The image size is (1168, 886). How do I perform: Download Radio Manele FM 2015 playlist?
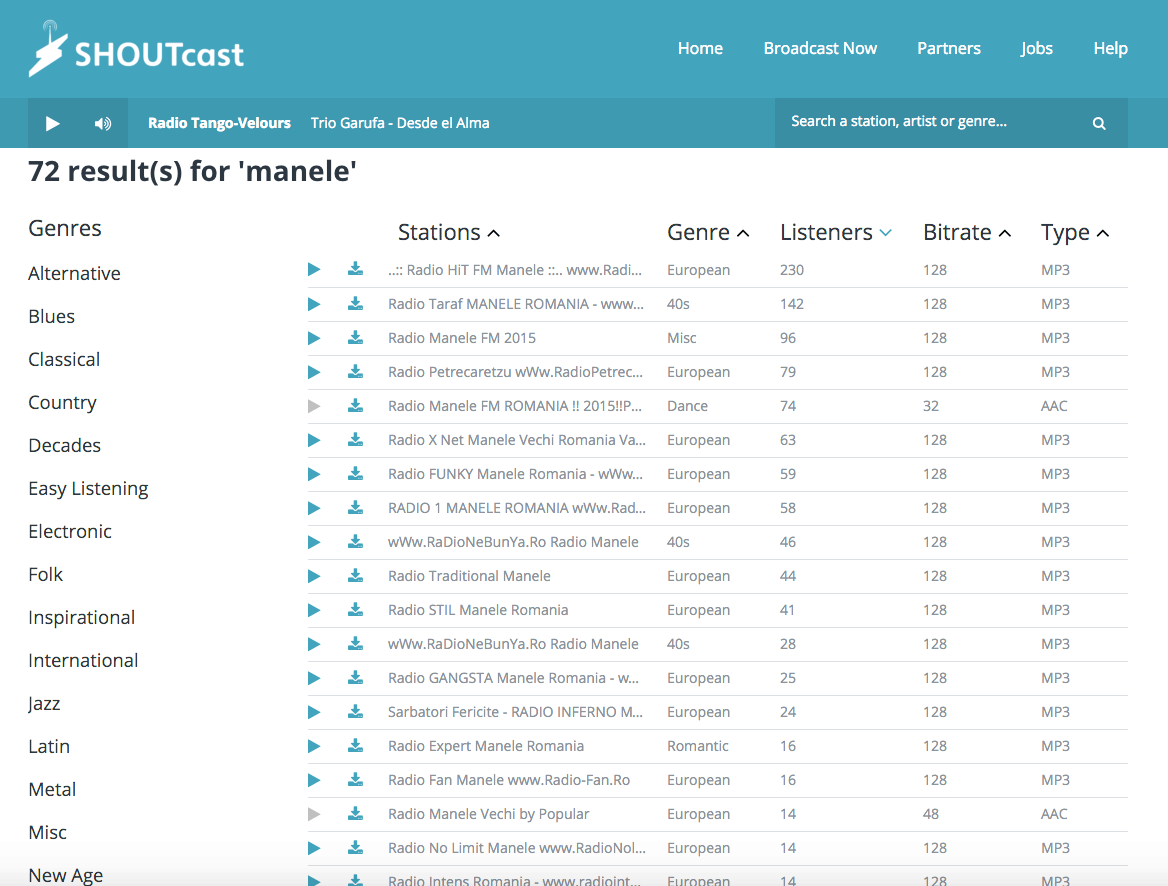(355, 338)
